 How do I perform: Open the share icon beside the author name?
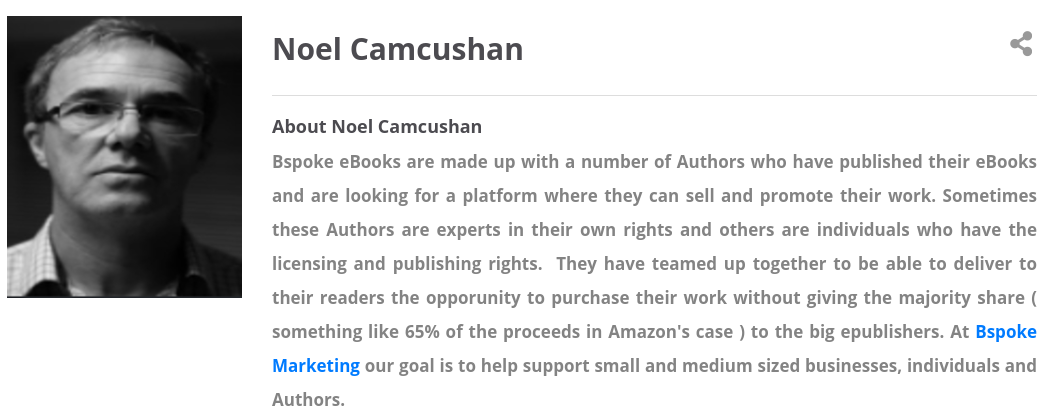point(1021,44)
